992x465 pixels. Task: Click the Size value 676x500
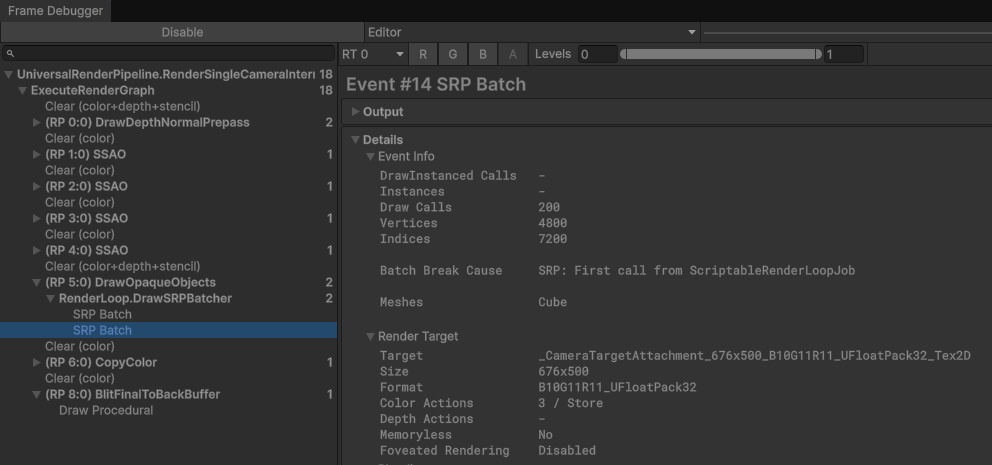[563, 371]
